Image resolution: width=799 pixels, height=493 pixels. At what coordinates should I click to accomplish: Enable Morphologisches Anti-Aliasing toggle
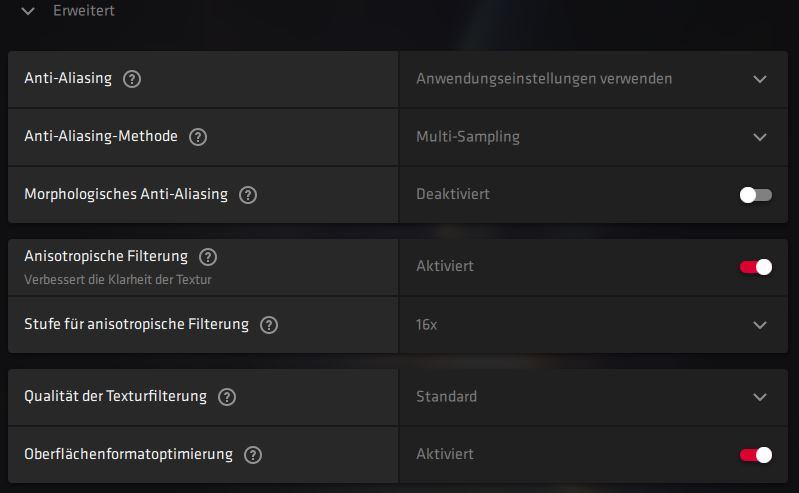[756, 195]
